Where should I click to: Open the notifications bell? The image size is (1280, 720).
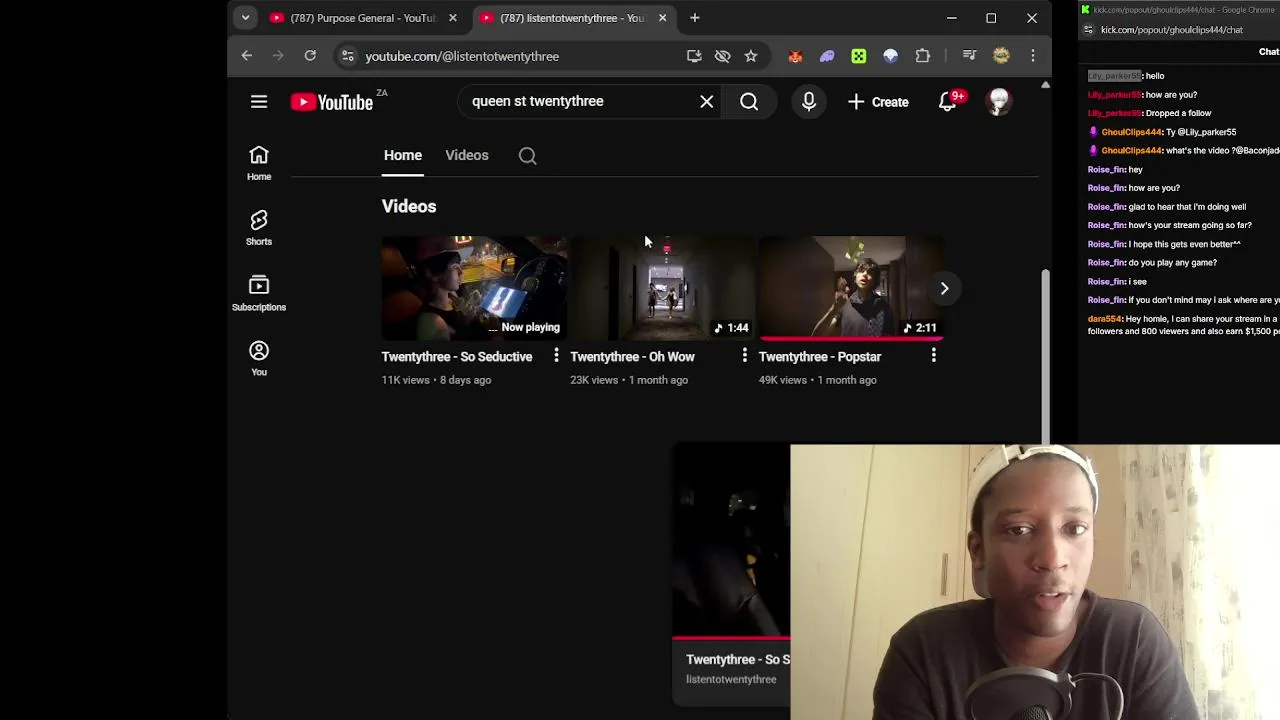947,101
